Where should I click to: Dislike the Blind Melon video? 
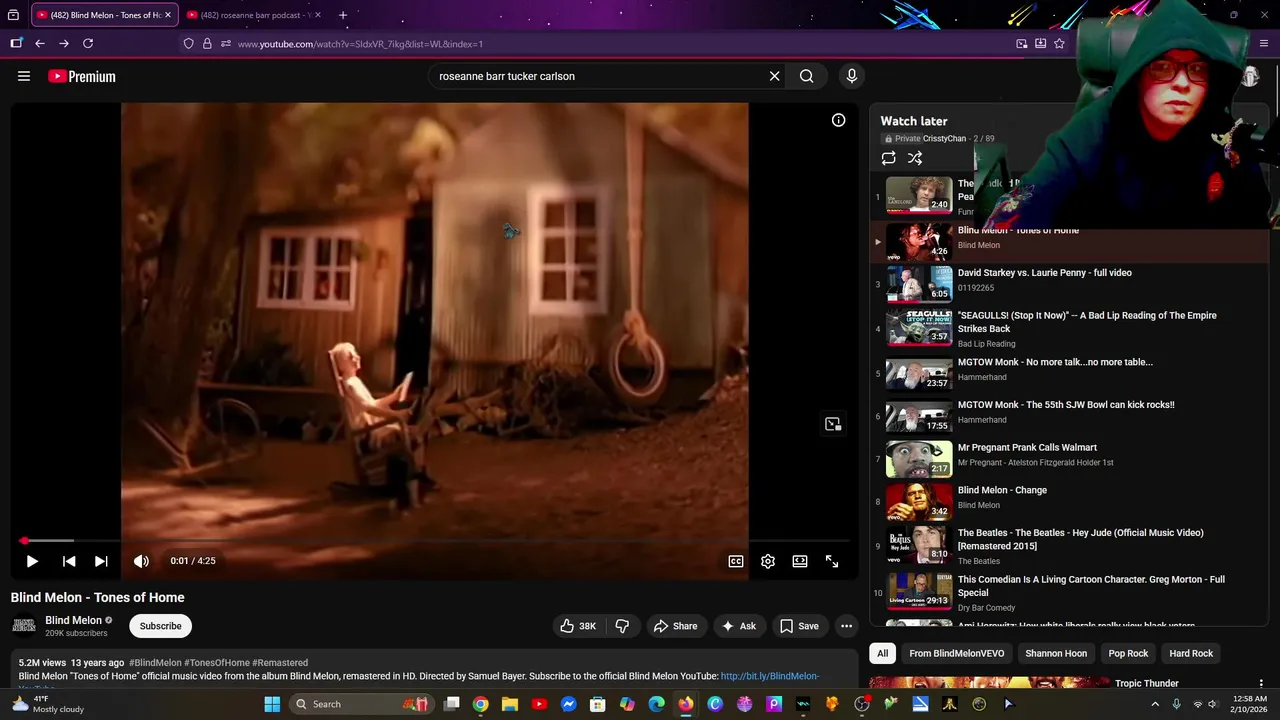(622, 626)
